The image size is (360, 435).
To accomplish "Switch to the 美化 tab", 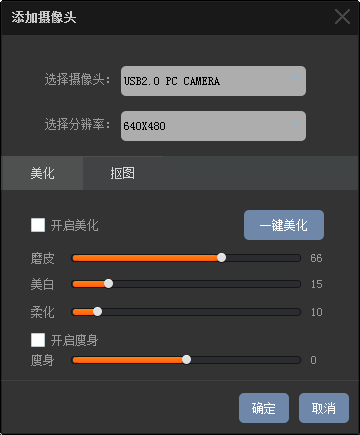I will [x=42, y=173].
